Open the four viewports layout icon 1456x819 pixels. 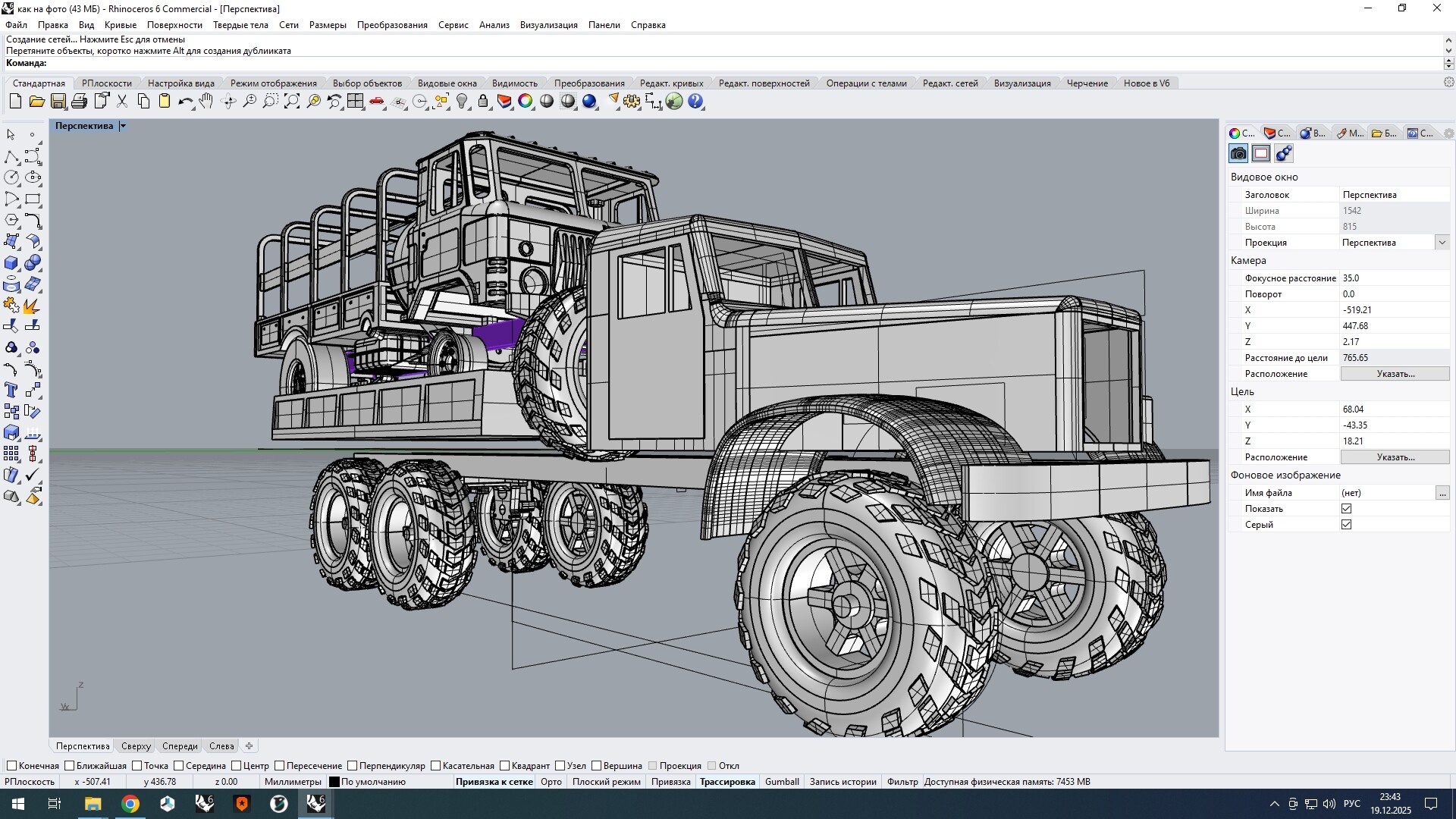point(356,102)
